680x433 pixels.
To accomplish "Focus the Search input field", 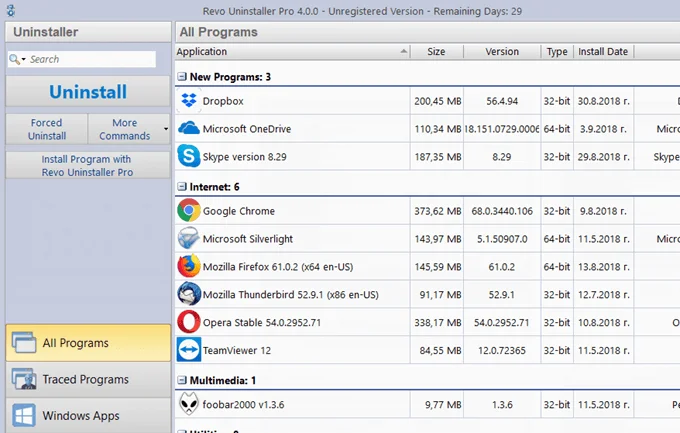I will [90, 59].
